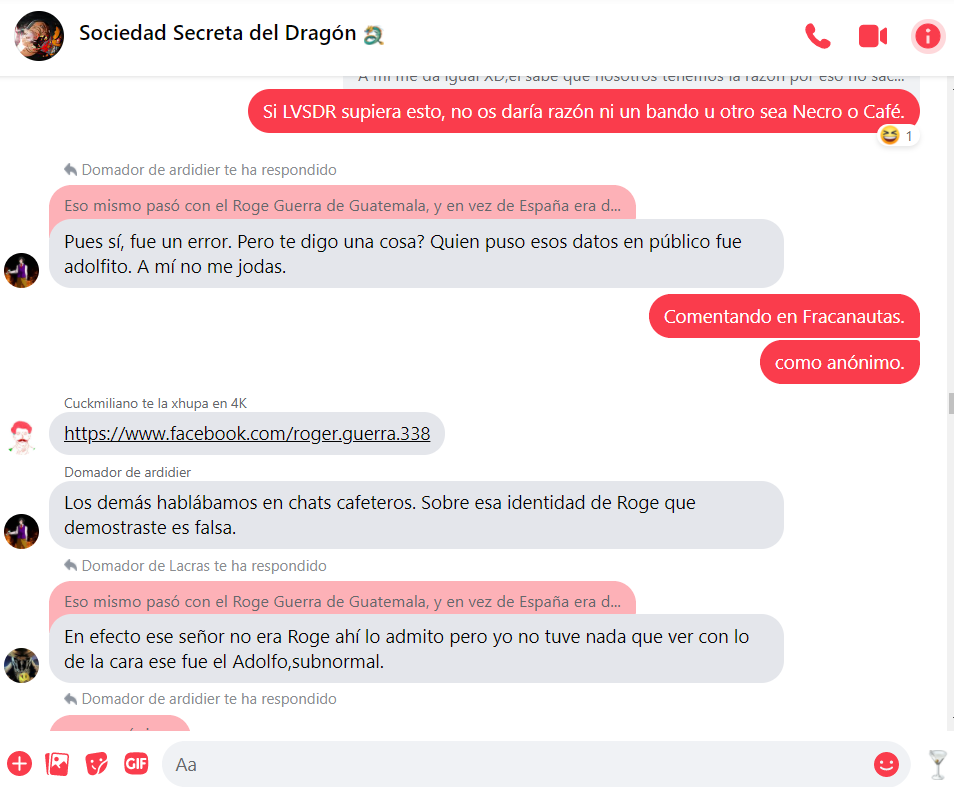Open the roger.guerra.338 Facebook link

[x=247, y=433]
